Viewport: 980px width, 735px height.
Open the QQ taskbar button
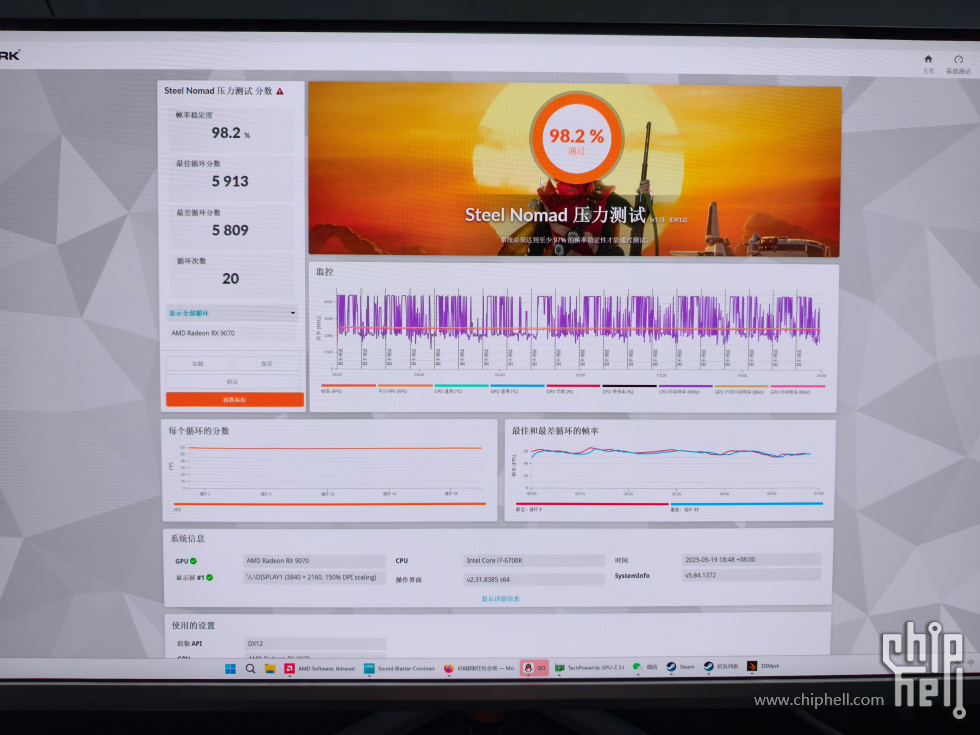534,668
